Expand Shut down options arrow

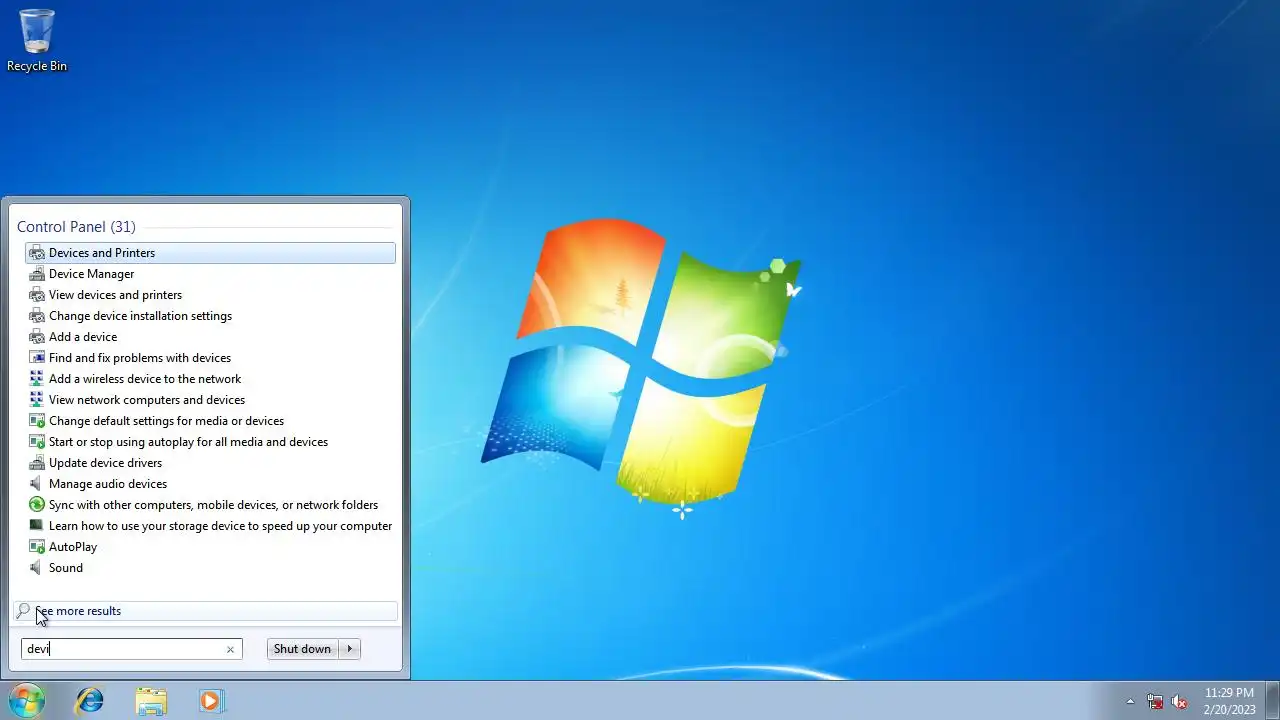350,649
